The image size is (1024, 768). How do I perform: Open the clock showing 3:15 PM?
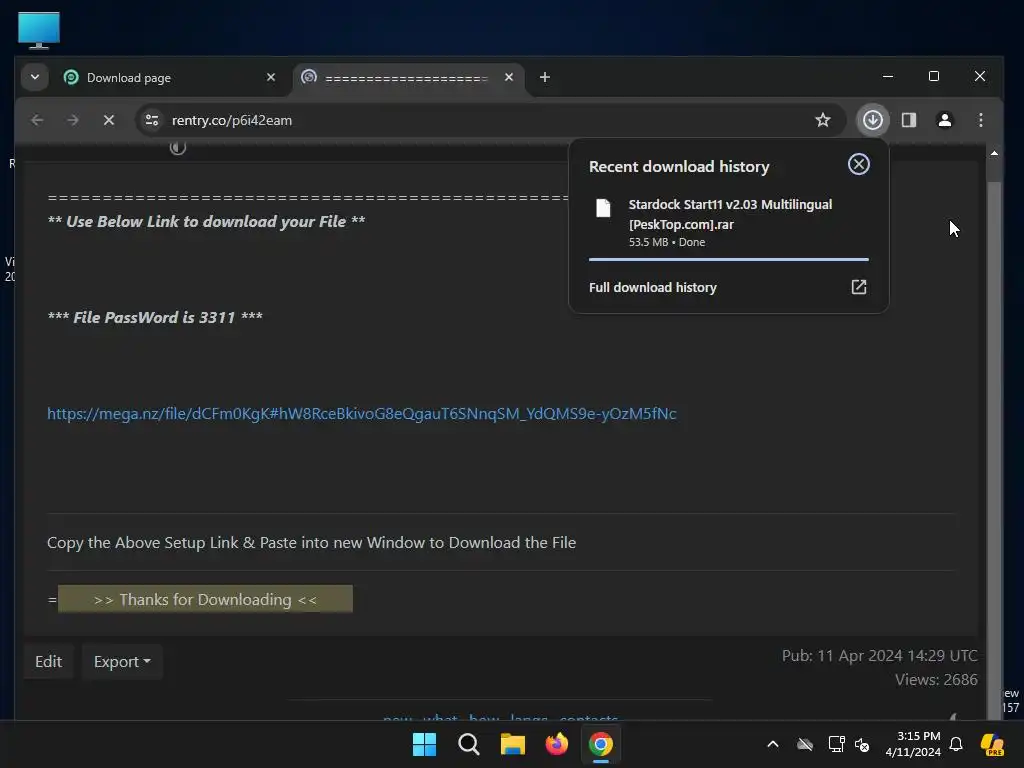[913, 744]
